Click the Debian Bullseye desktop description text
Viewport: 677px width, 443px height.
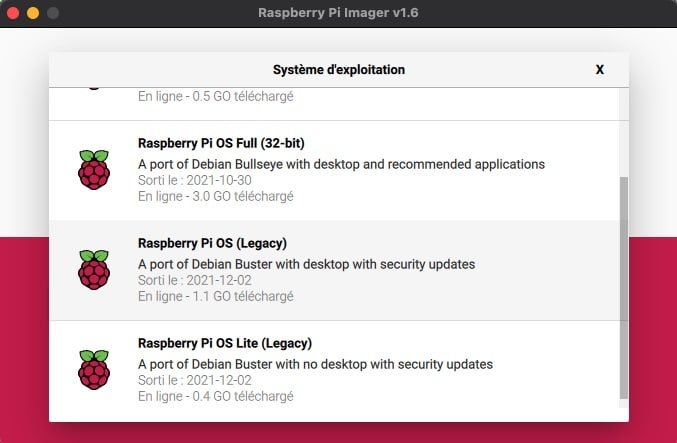point(342,164)
